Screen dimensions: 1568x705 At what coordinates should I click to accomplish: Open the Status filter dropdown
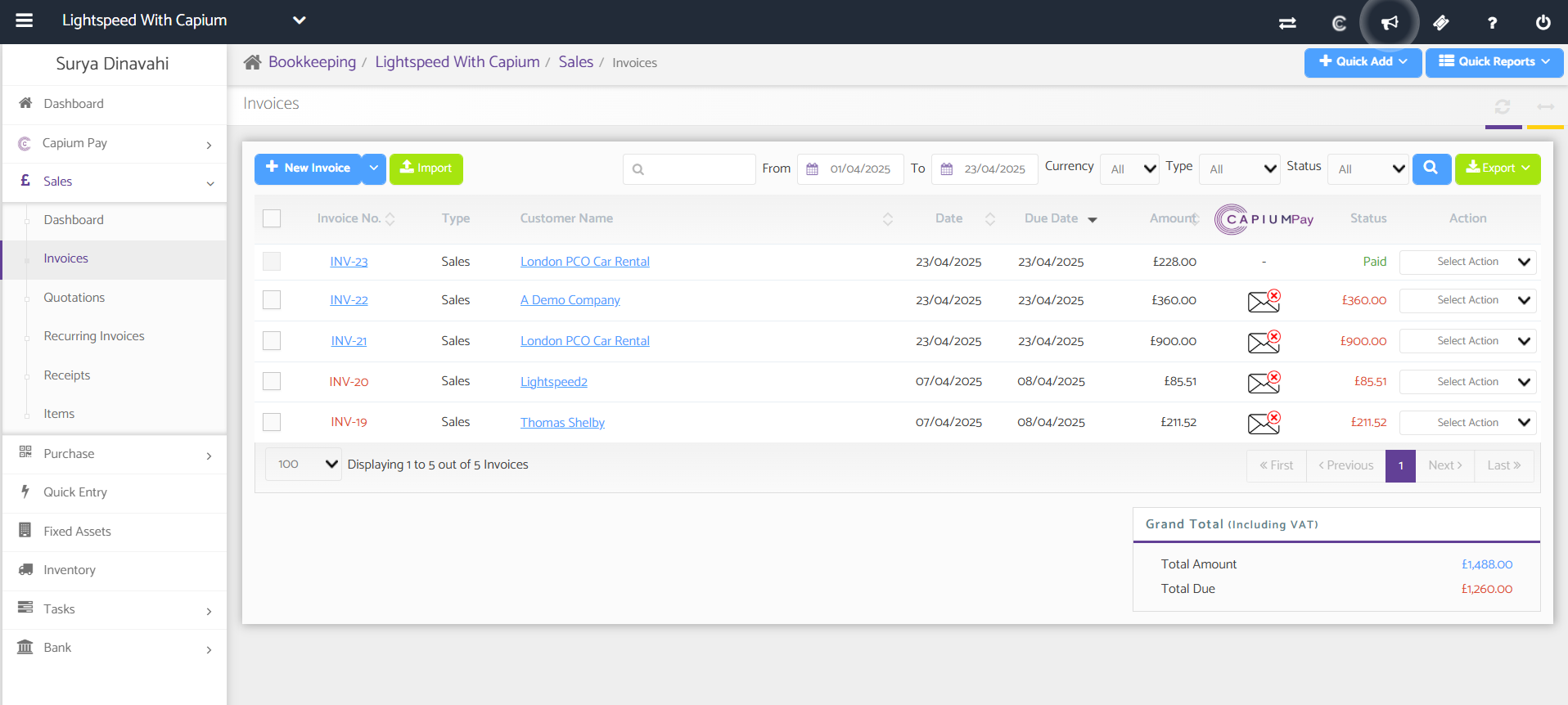[1367, 169]
